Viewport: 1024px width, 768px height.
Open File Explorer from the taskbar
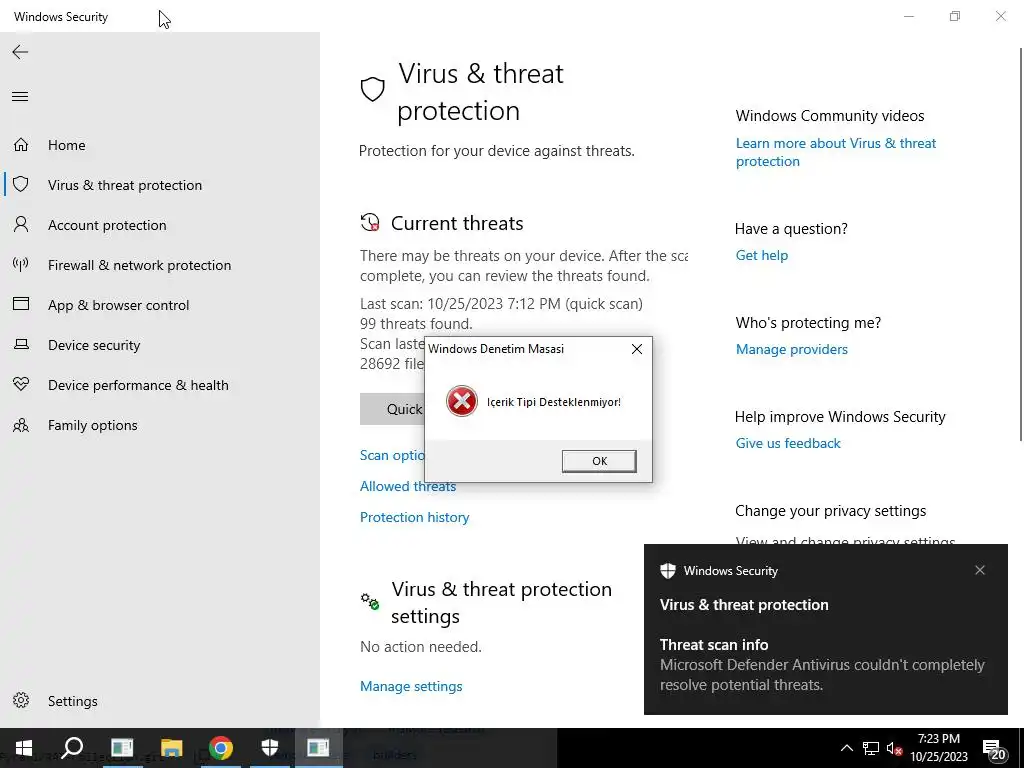[x=171, y=748]
